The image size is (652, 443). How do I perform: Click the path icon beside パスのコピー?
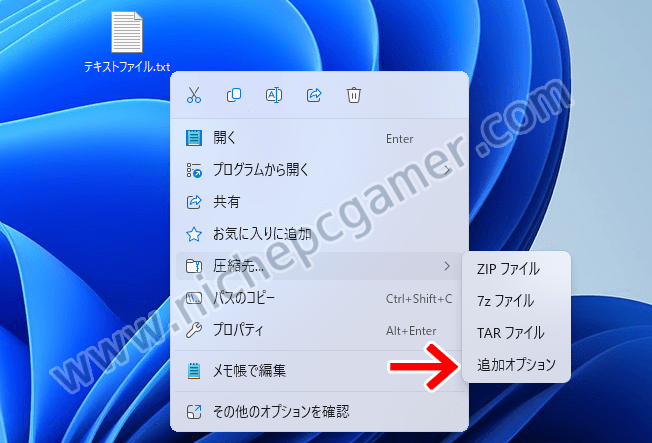coord(194,298)
